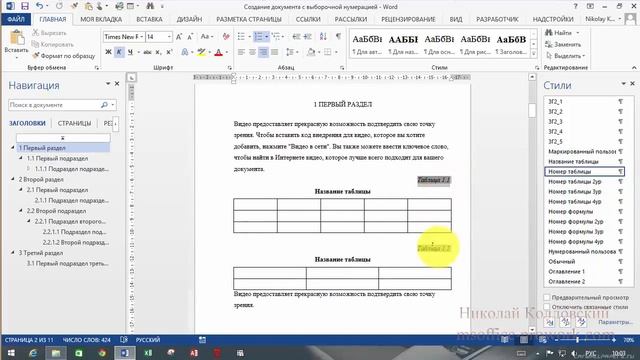This screenshot has height=360, width=640.
Task: Click the undo arrow in quick access toolbar
Action: click(x=39, y=6)
